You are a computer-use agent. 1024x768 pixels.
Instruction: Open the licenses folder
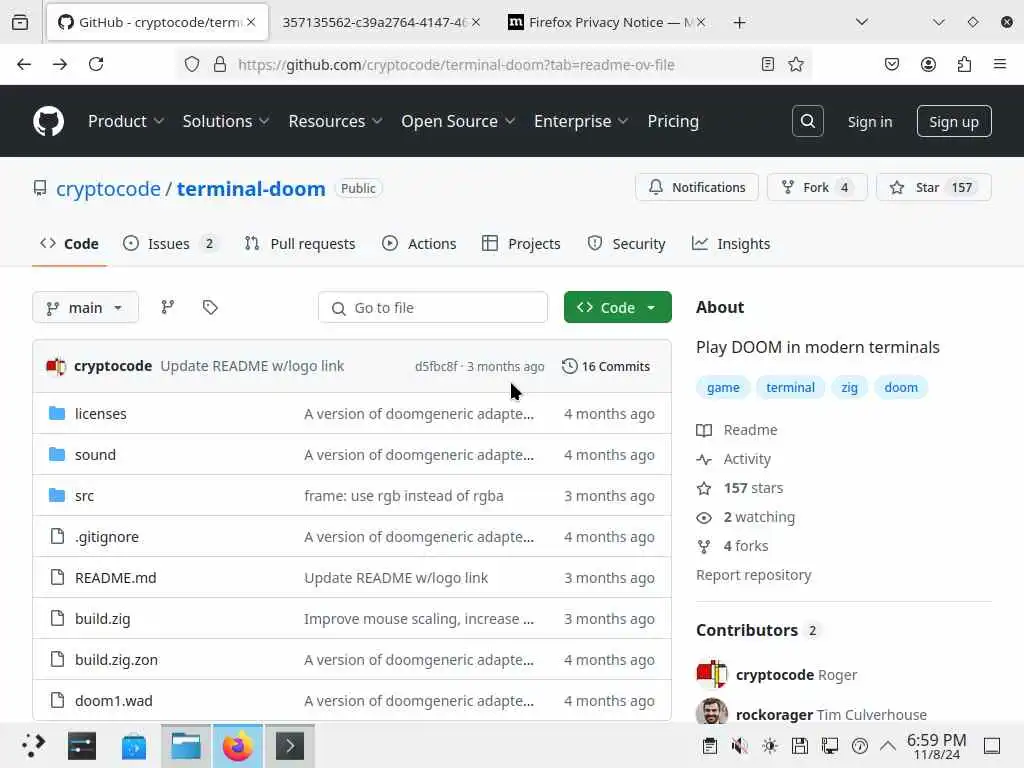pos(101,414)
